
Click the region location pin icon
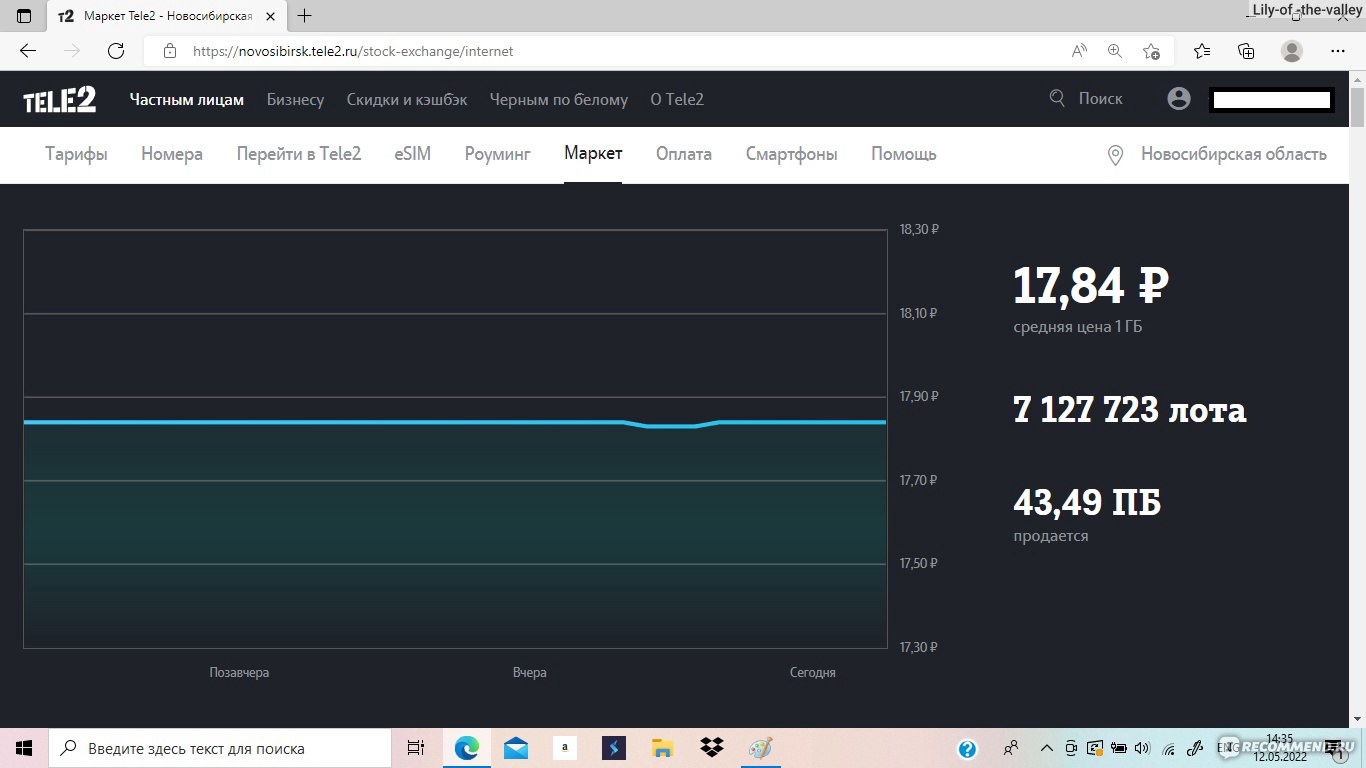coord(1116,155)
